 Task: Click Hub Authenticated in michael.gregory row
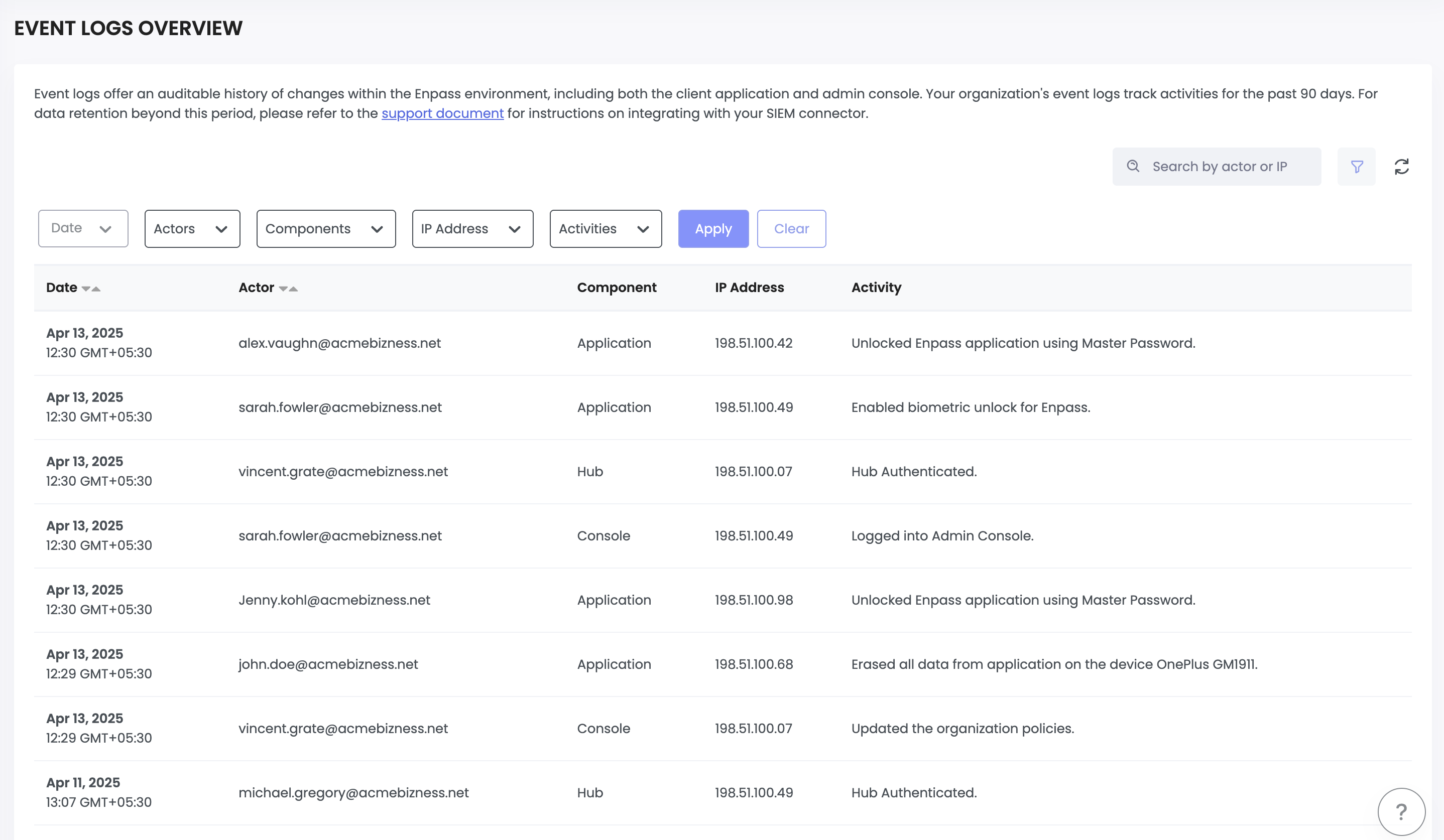coord(914,792)
